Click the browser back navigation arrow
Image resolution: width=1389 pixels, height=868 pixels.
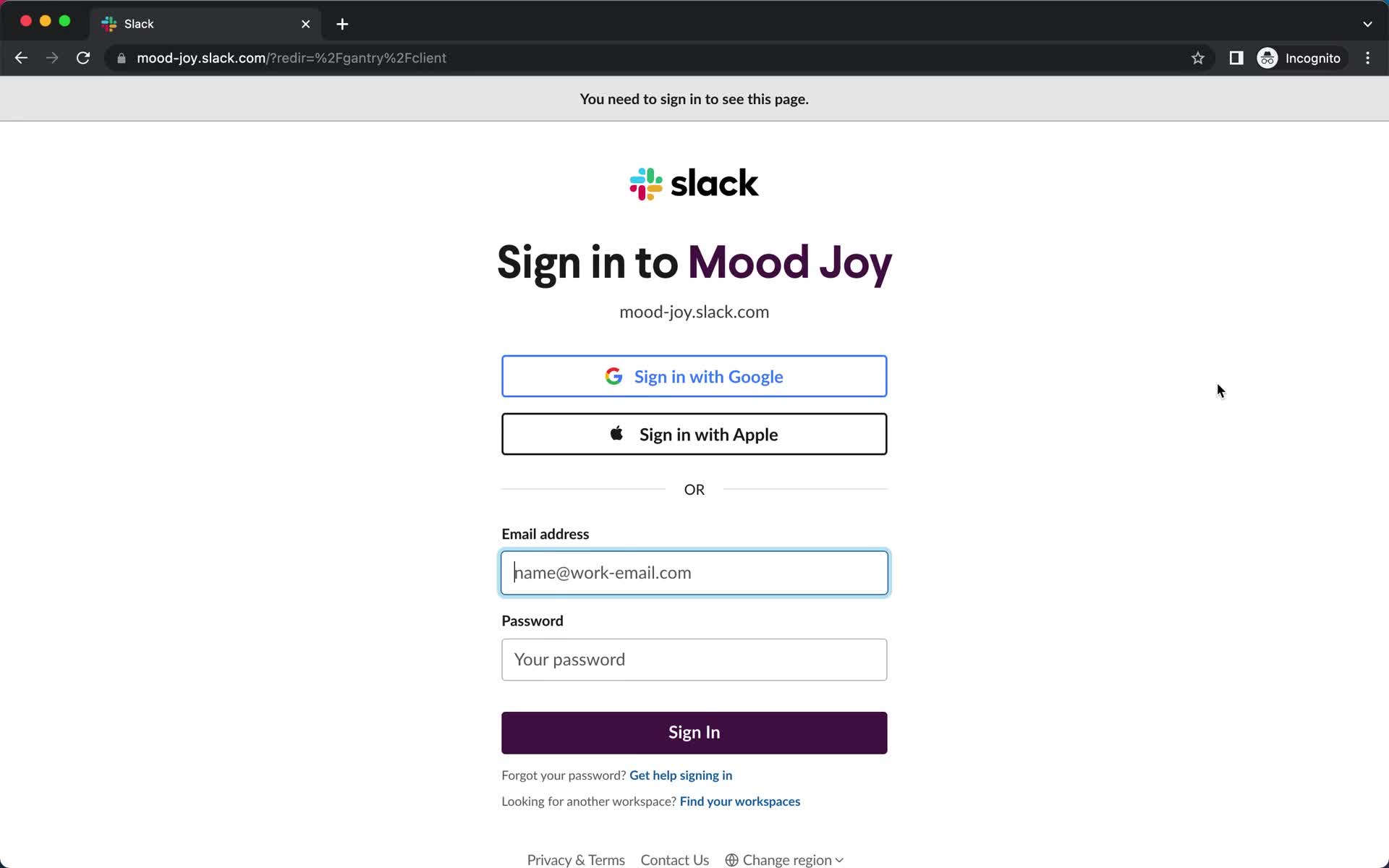tap(20, 57)
